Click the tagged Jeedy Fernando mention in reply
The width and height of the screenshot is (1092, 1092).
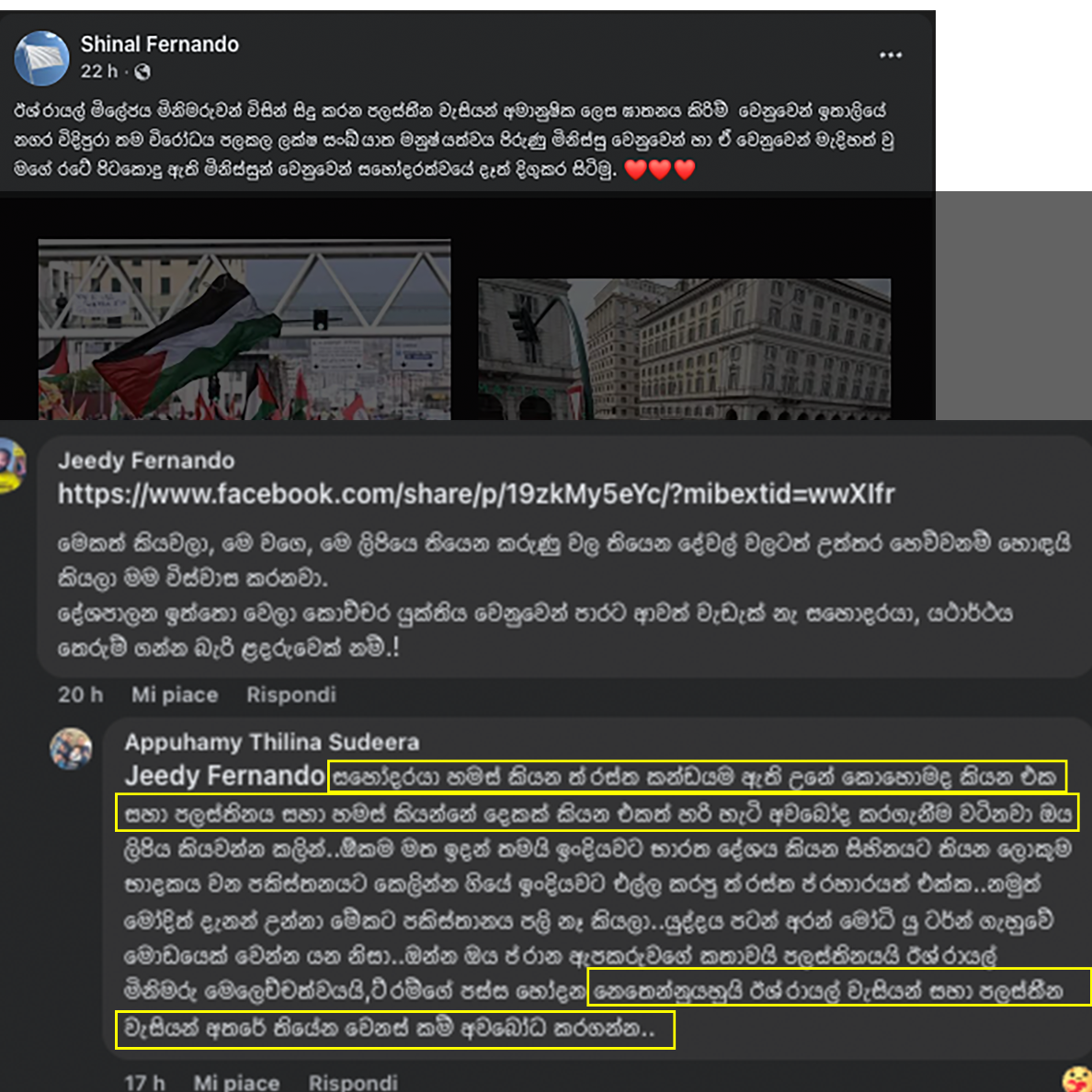coord(224,776)
